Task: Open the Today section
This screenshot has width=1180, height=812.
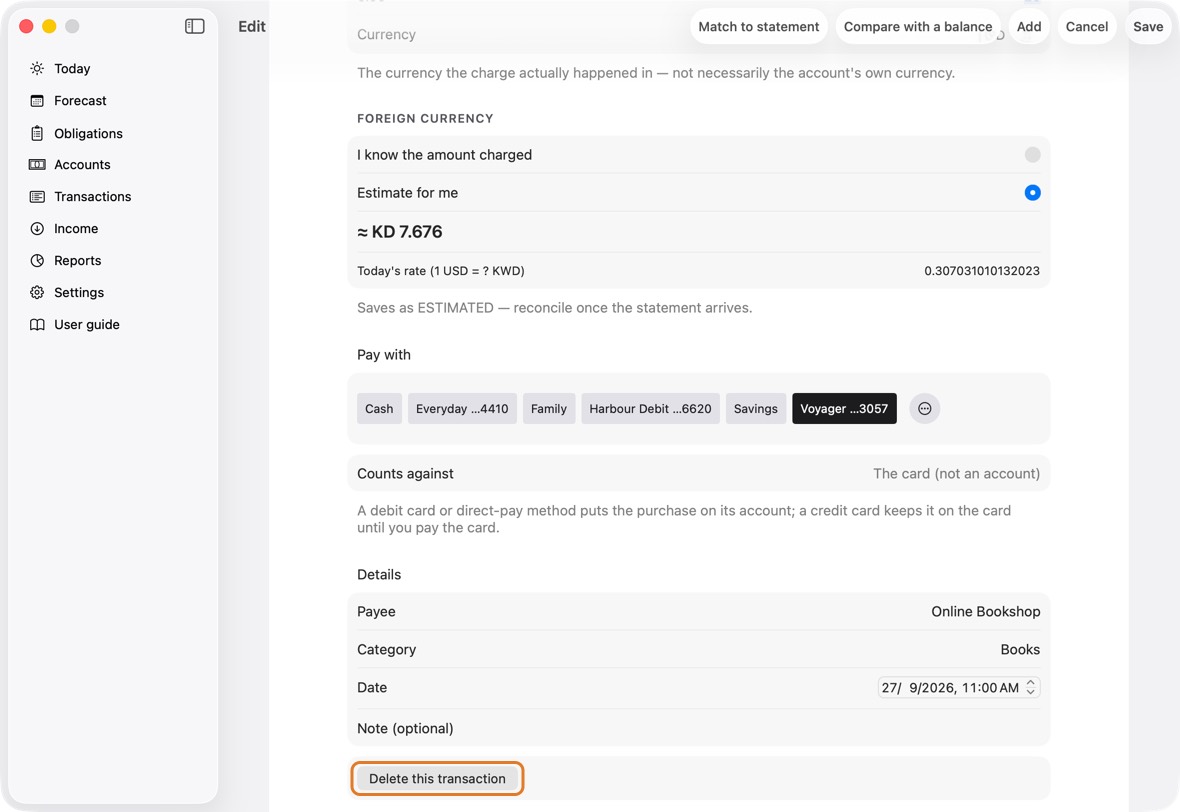Action: [72, 68]
